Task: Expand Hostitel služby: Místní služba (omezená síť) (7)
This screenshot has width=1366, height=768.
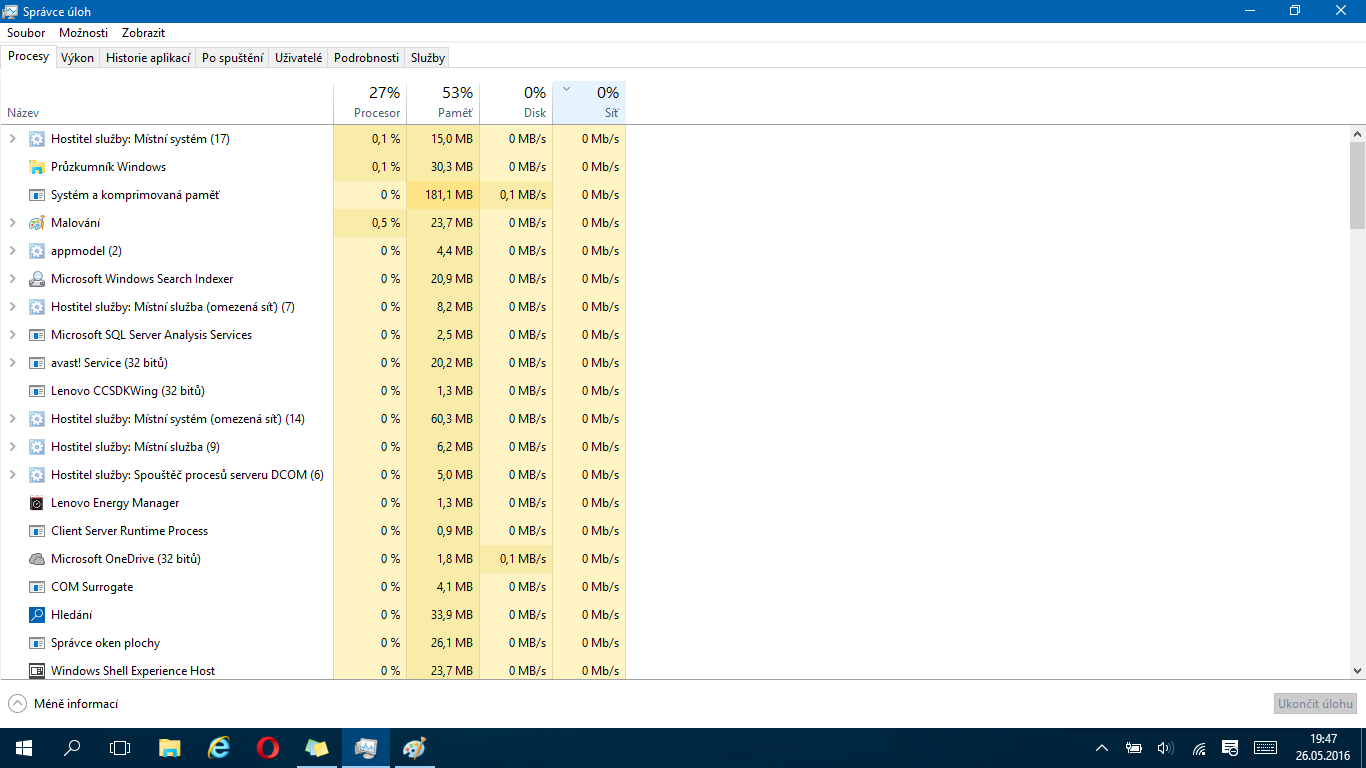Action: [13, 307]
